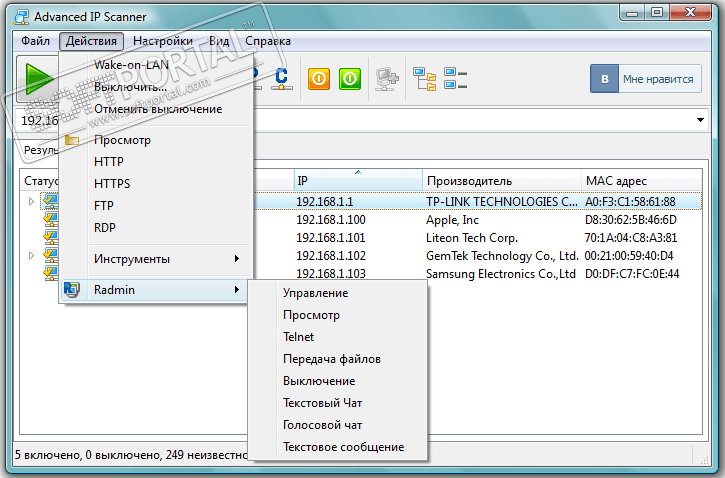The width and height of the screenshot is (725, 478).
Task: Choose Текстовое сообщение submenu entry
Action: coord(338,447)
